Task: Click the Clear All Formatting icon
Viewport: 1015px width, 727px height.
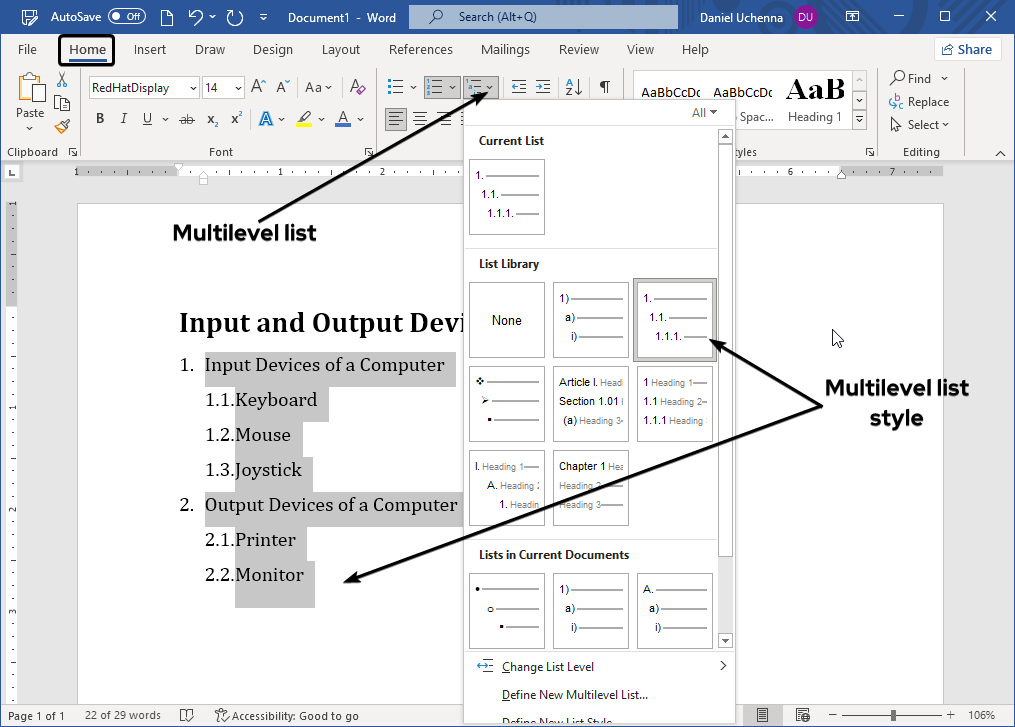Action: tap(358, 87)
